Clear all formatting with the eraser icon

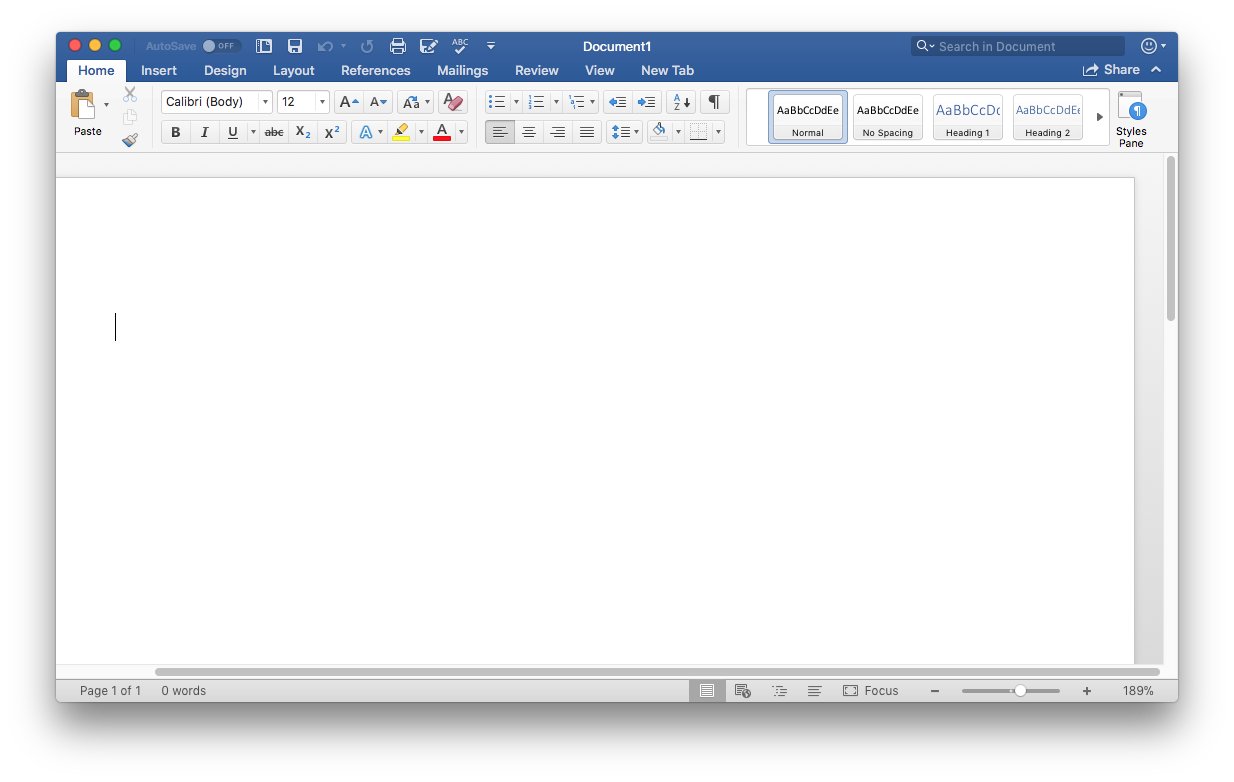coord(452,101)
